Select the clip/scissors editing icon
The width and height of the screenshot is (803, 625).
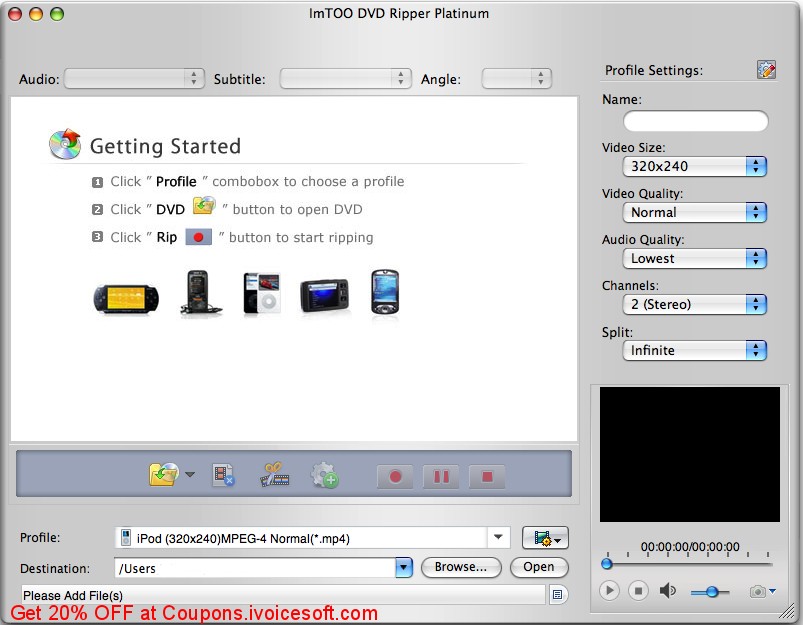point(275,475)
